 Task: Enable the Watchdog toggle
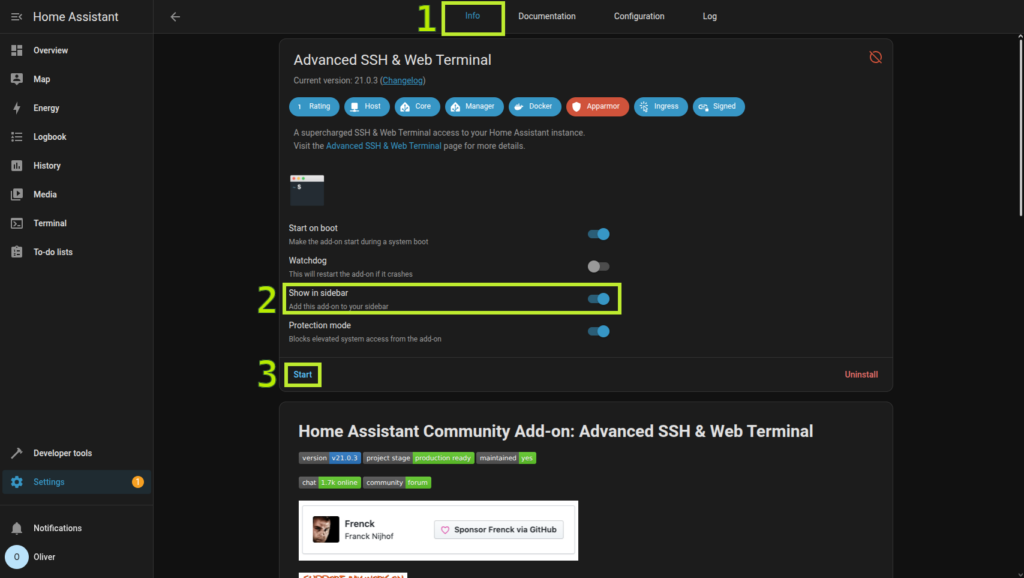tap(598, 266)
